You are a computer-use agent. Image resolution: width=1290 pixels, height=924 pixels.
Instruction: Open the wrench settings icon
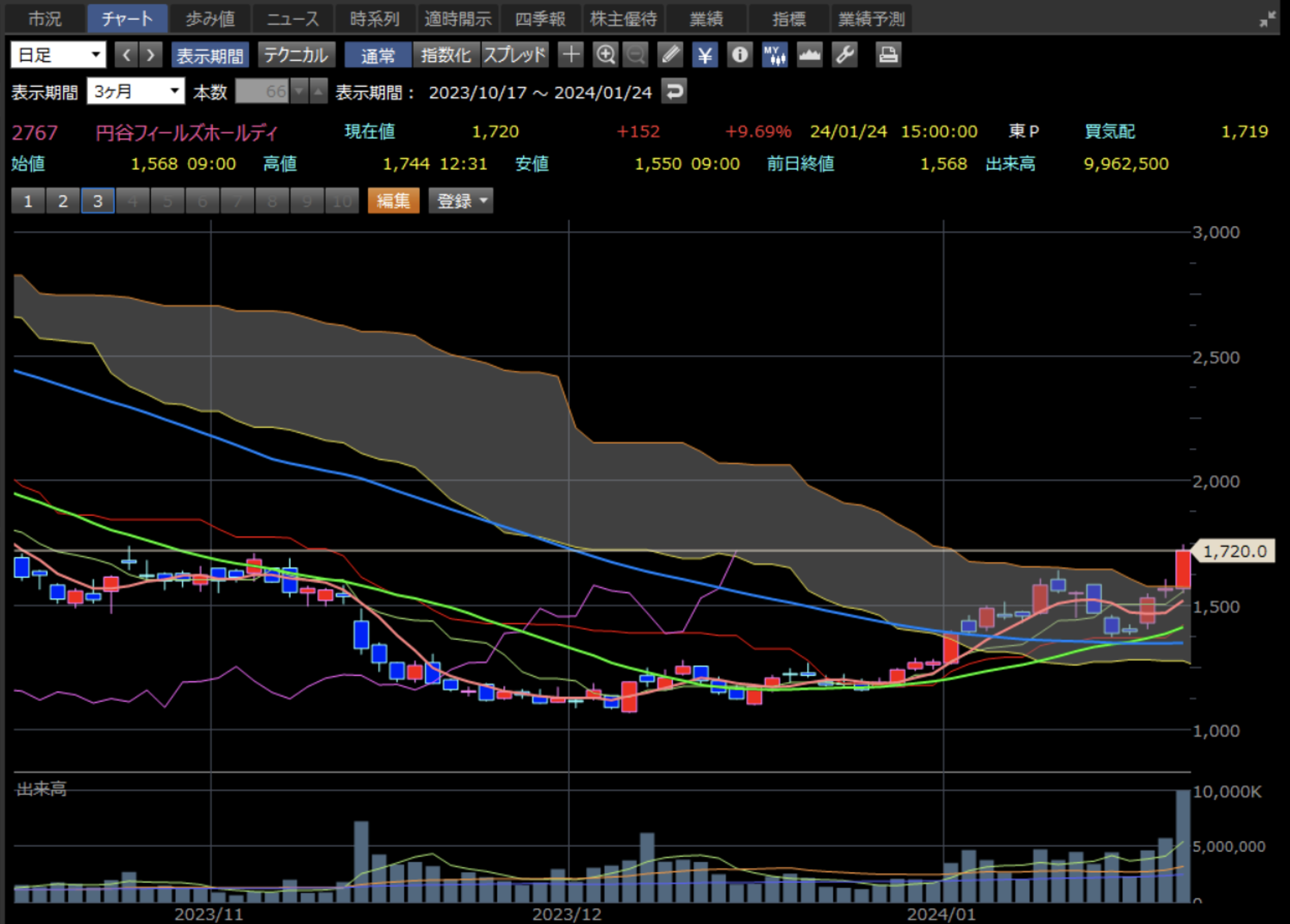point(844,55)
